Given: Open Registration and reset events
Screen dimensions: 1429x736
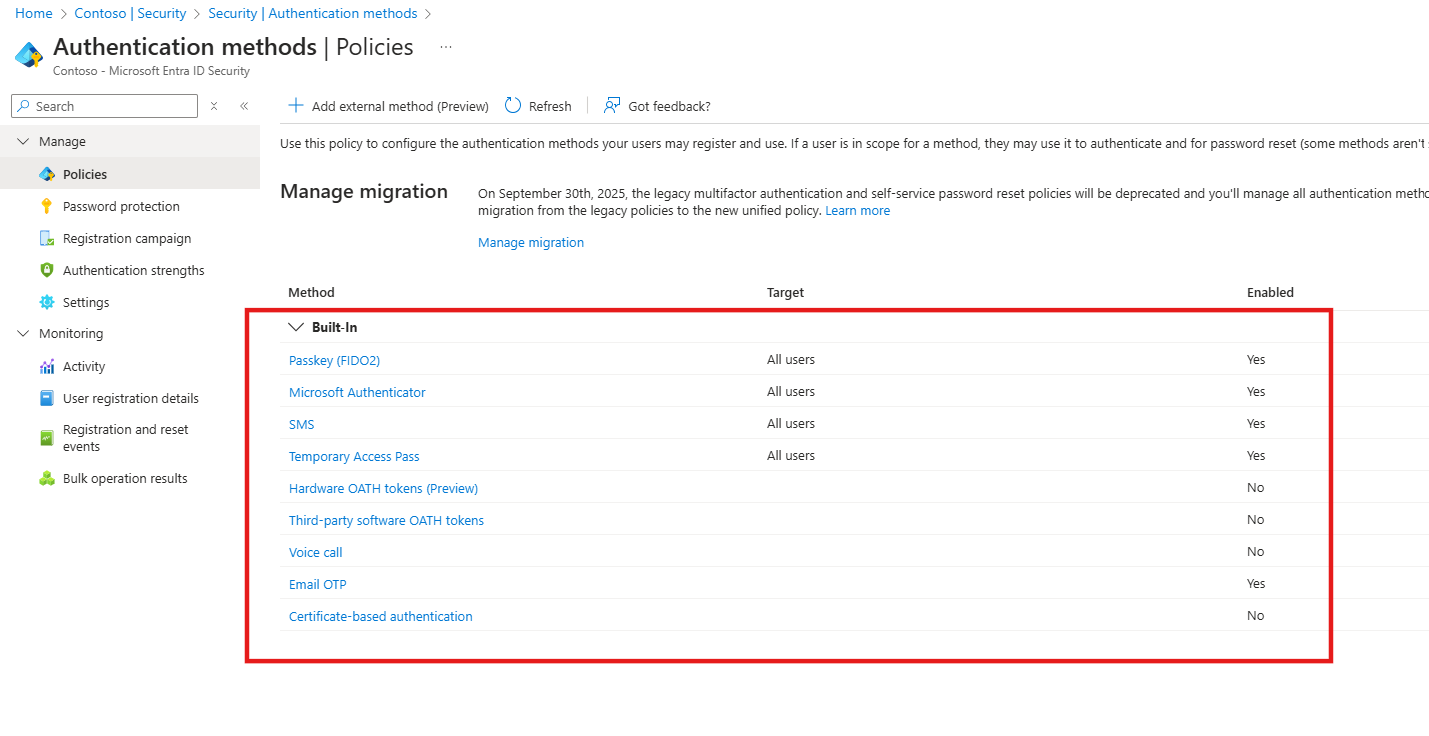Looking at the screenshot, I should [x=126, y=438].
